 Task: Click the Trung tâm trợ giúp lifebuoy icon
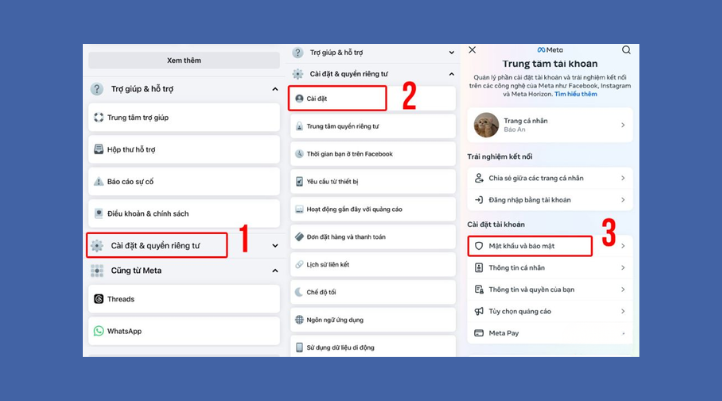[x=99, y=117]
